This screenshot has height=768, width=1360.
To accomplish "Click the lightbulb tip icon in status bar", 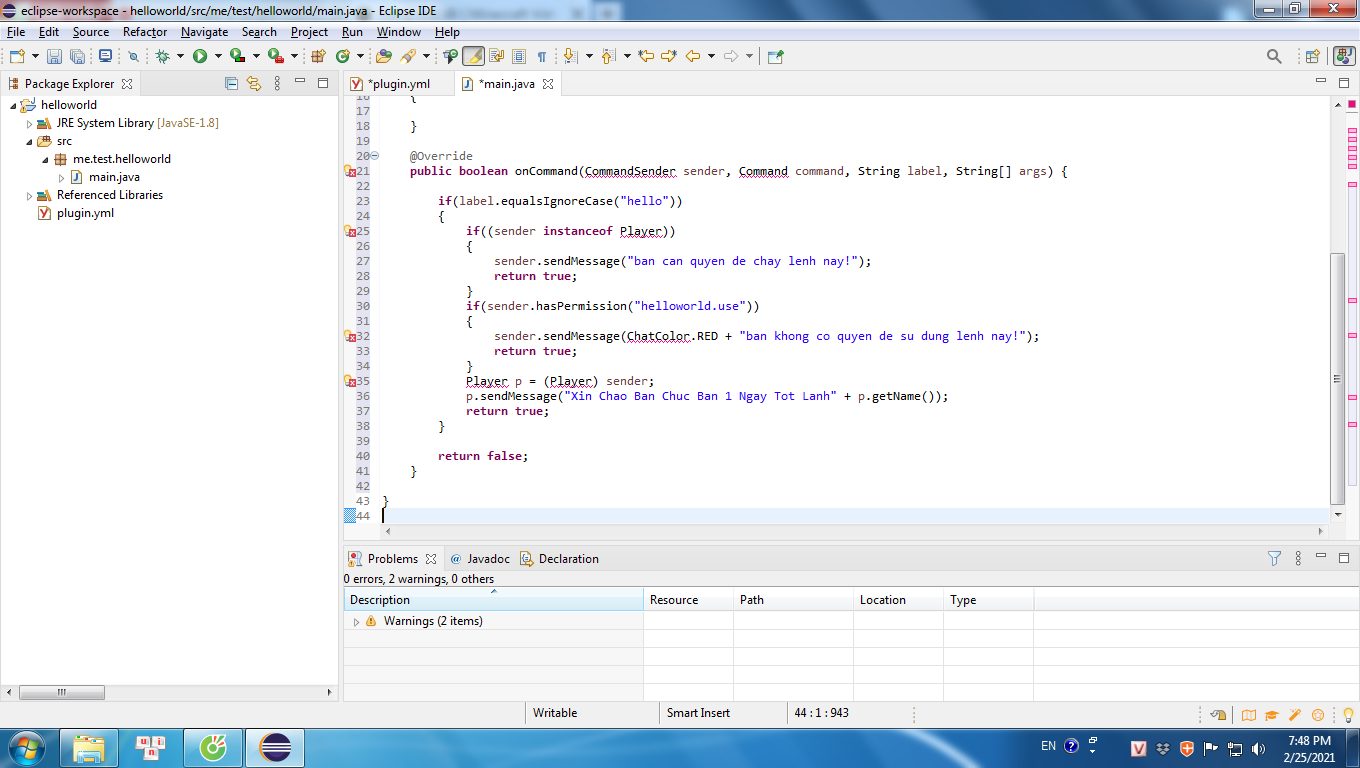I will pyautogui.click(x=1347, y=714).
